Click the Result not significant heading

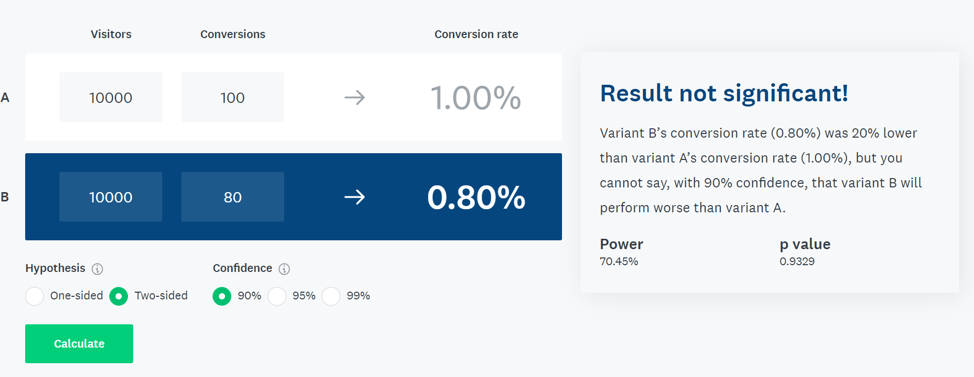pyautogui.click(x=724, y=93)
